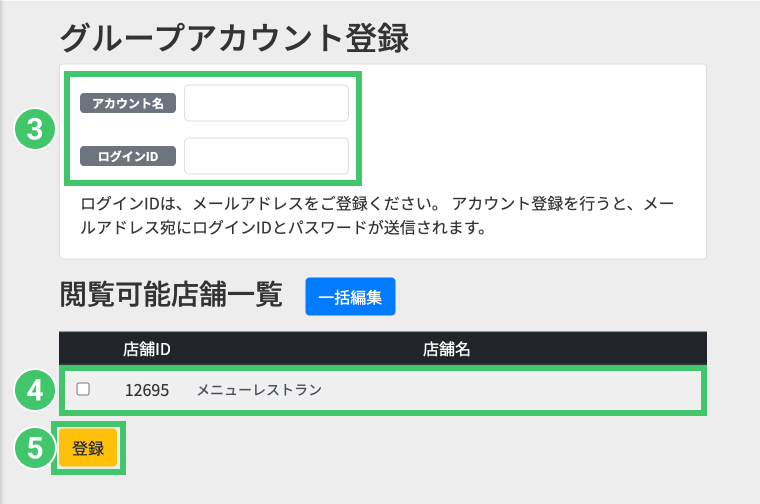Click the 店舗ID column header
Viewport: 760px width, 504px height.
tap(148, 349)
